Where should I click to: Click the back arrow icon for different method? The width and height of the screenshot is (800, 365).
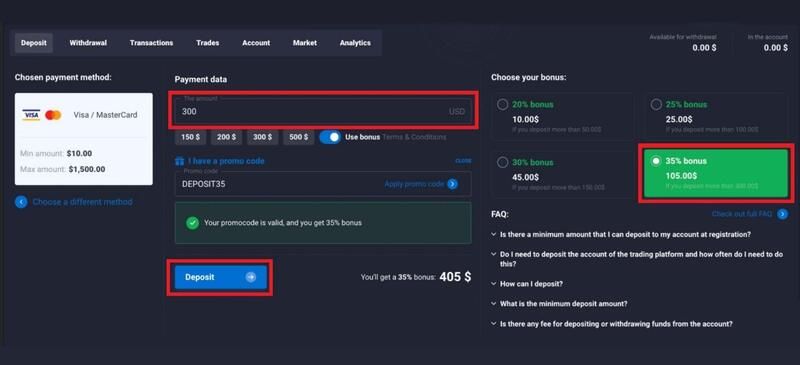point(21,202)
